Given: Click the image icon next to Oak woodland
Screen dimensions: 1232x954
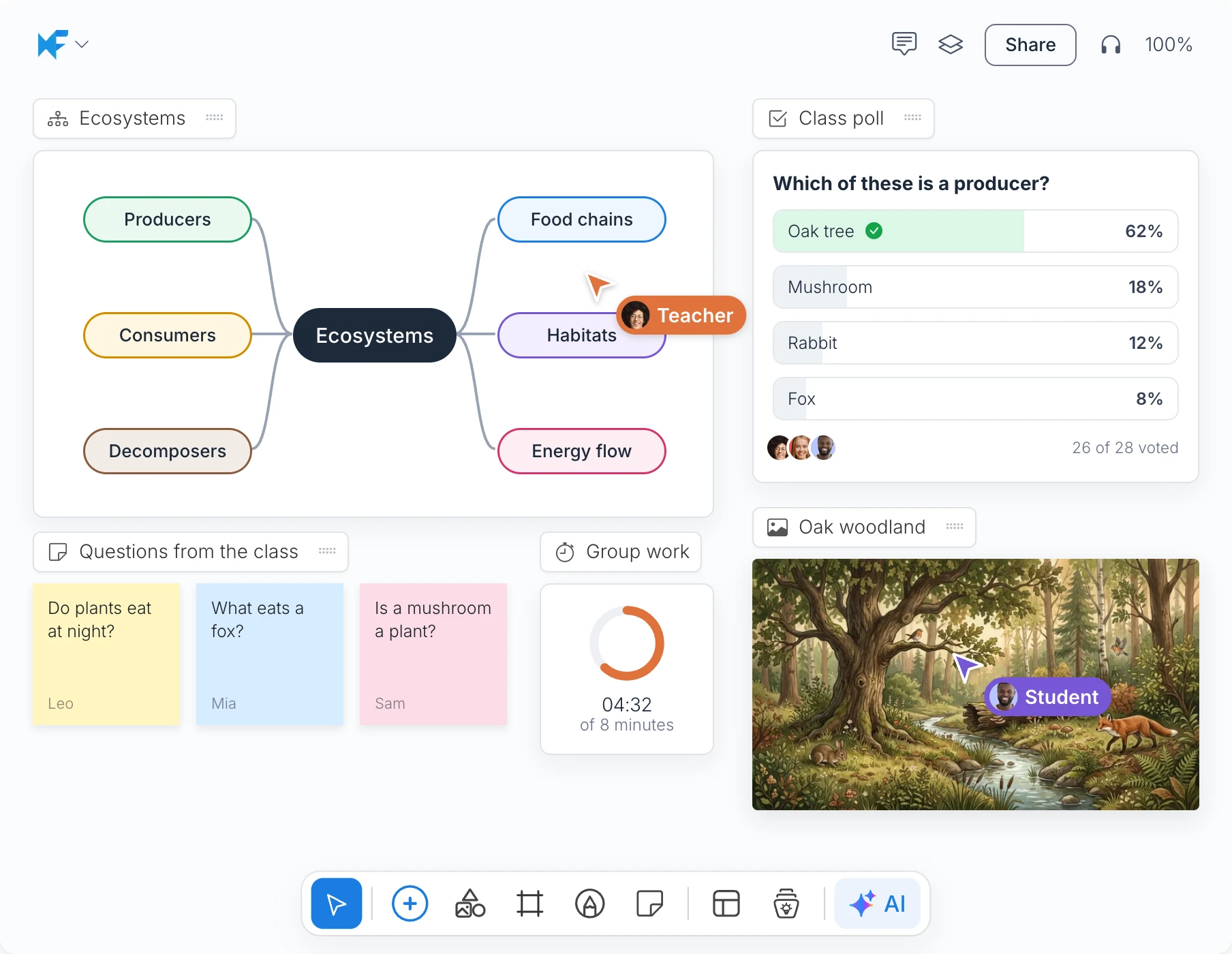Looking at the screenshot, I should (x=777, y=527).
